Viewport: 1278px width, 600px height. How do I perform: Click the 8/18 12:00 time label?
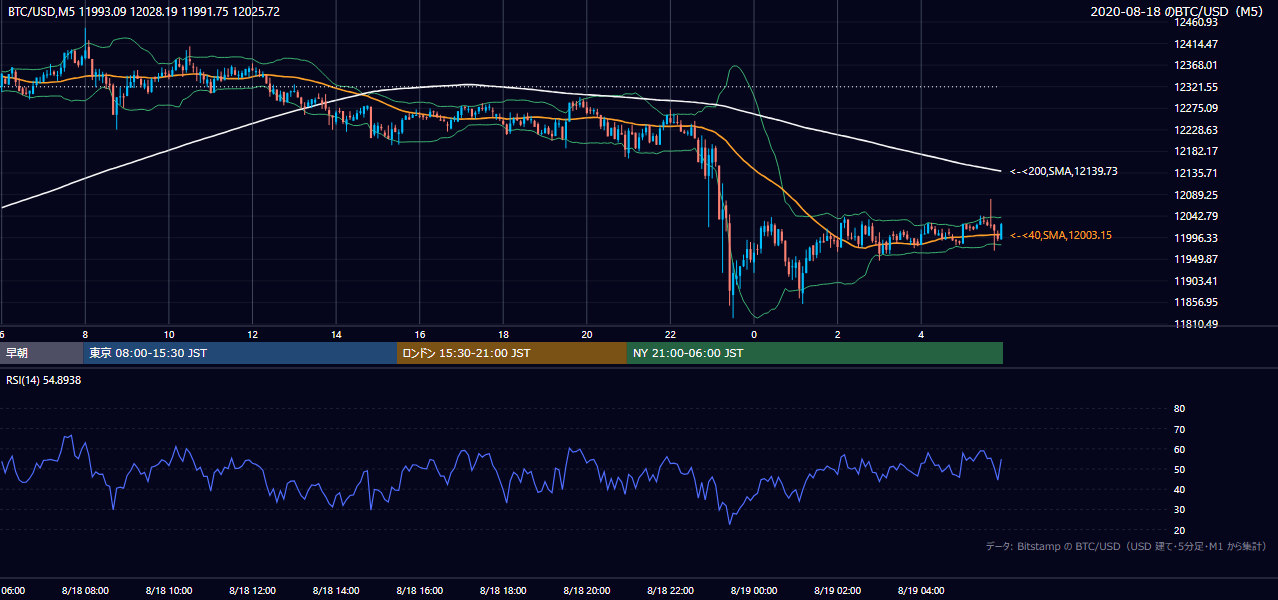253,591
